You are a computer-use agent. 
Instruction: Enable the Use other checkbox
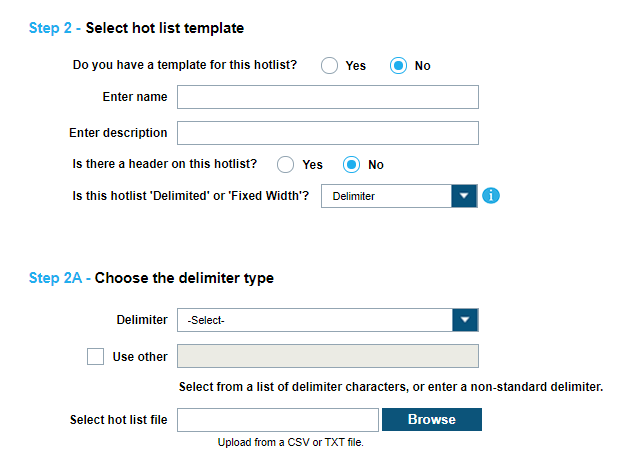(x=96, y=356)
